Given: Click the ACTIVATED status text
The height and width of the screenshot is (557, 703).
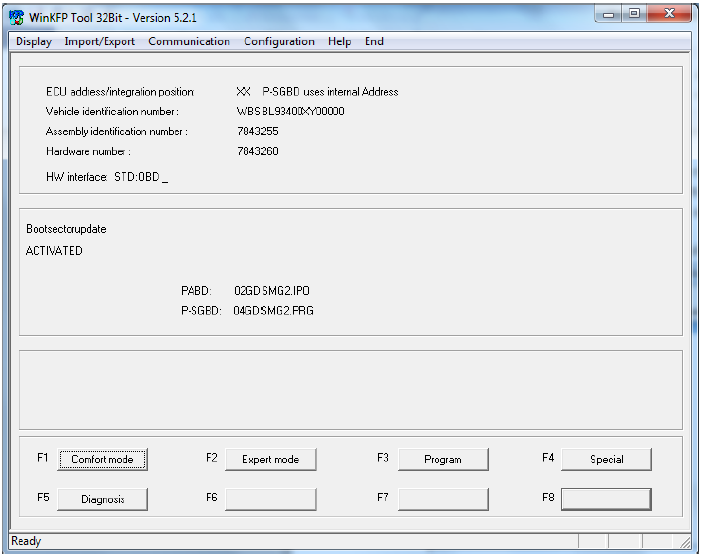Looking at the screenshot, I should [54, 251].
